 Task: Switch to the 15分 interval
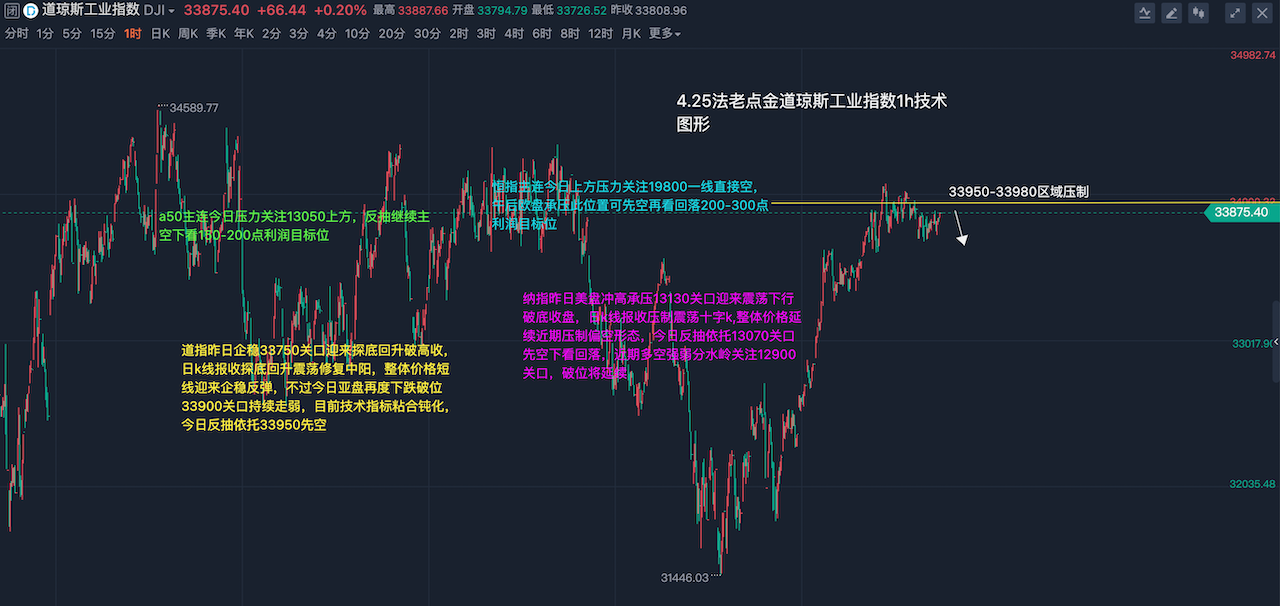point(102,33)
